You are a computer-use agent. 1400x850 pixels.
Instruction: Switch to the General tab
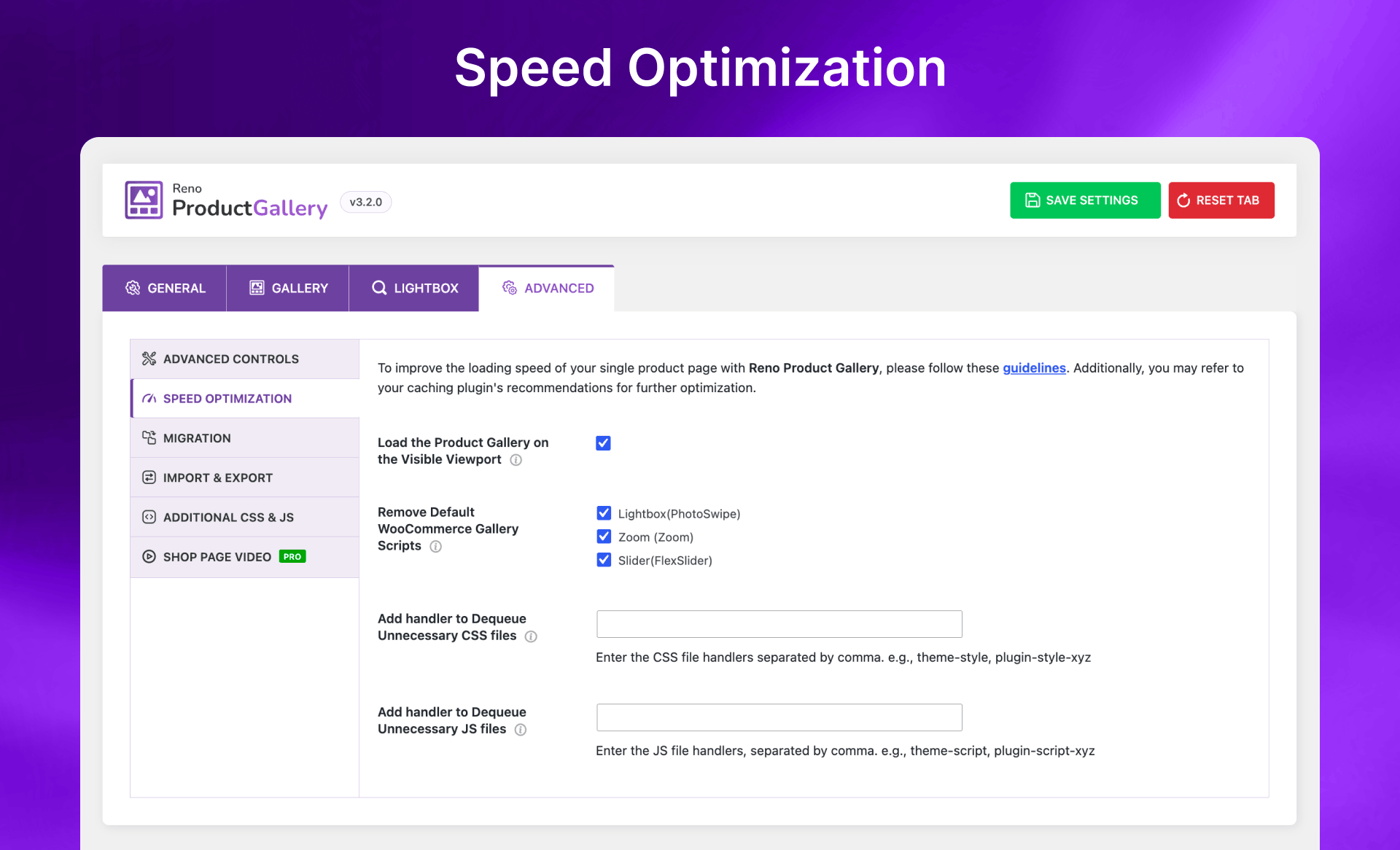pos(164,288)
